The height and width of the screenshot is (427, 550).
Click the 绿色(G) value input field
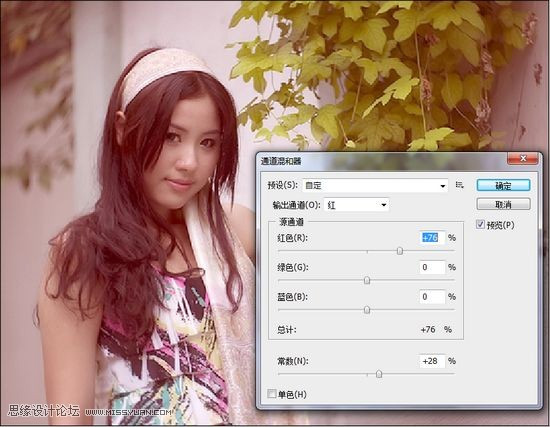point(432,267)
